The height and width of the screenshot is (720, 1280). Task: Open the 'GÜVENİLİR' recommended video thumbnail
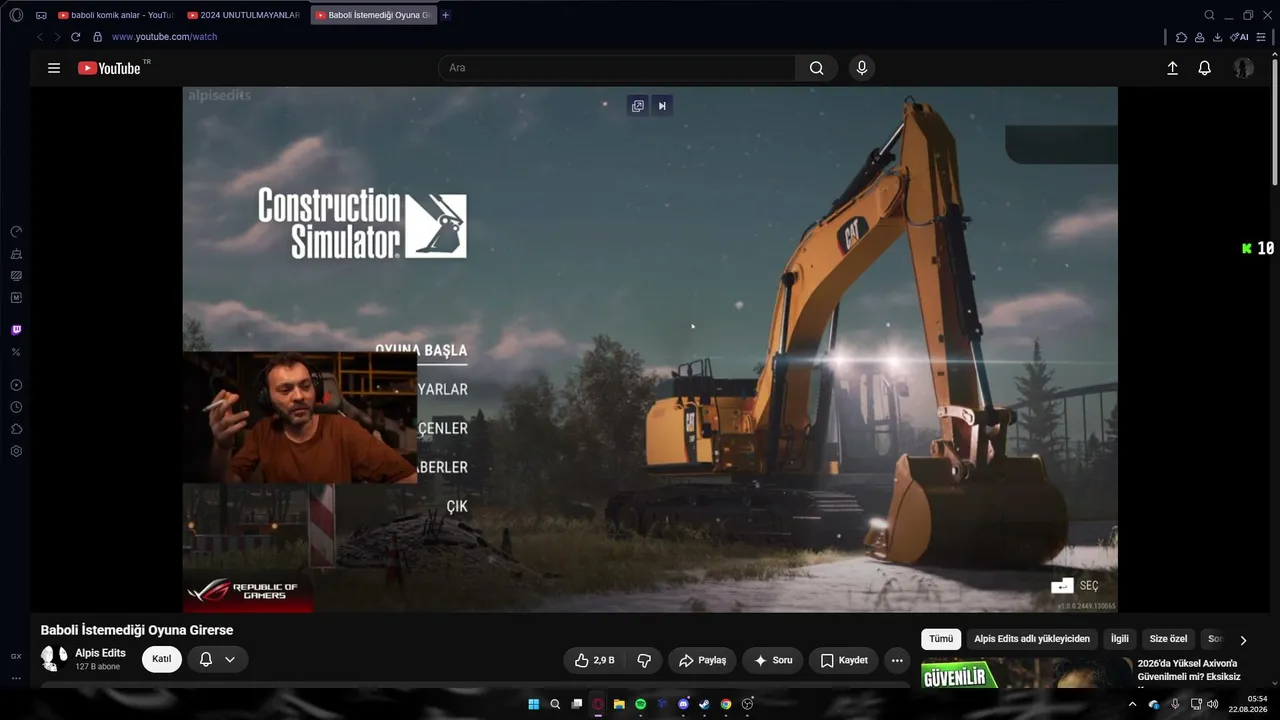click(x=1026, y=673)
